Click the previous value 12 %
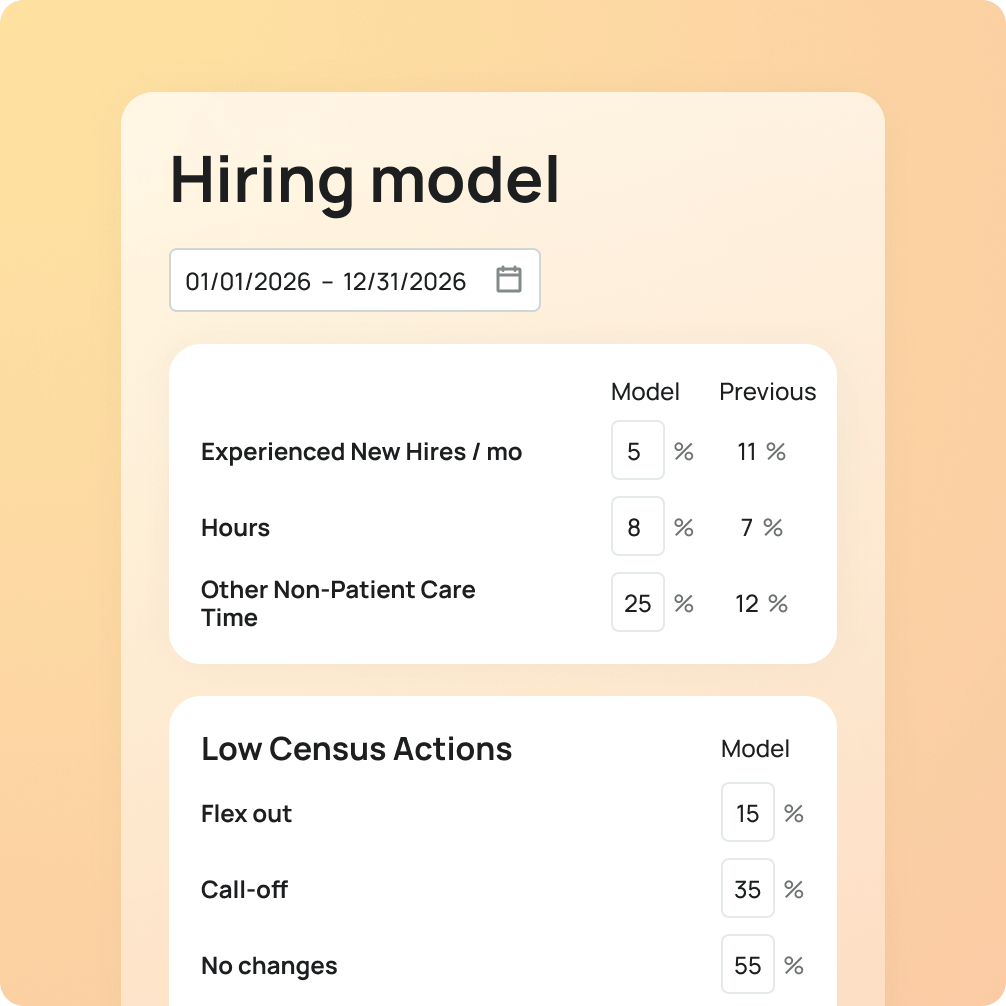This screenshot has width=1006, height=1006. point(762,603)
